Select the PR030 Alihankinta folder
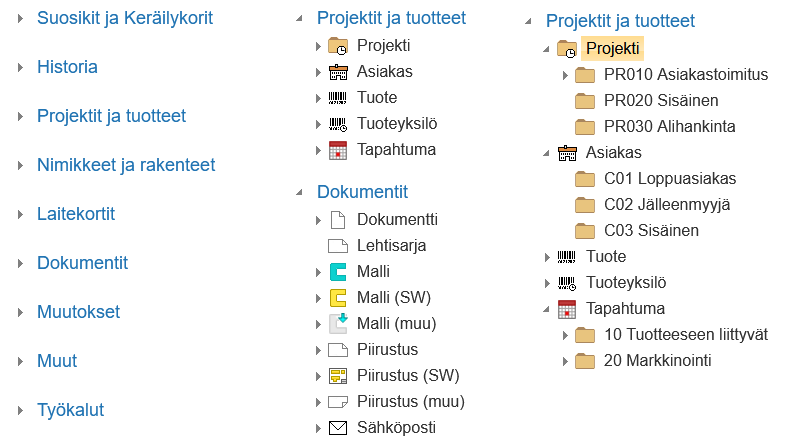This screenshot has width=800, height=447. [669, 127]
